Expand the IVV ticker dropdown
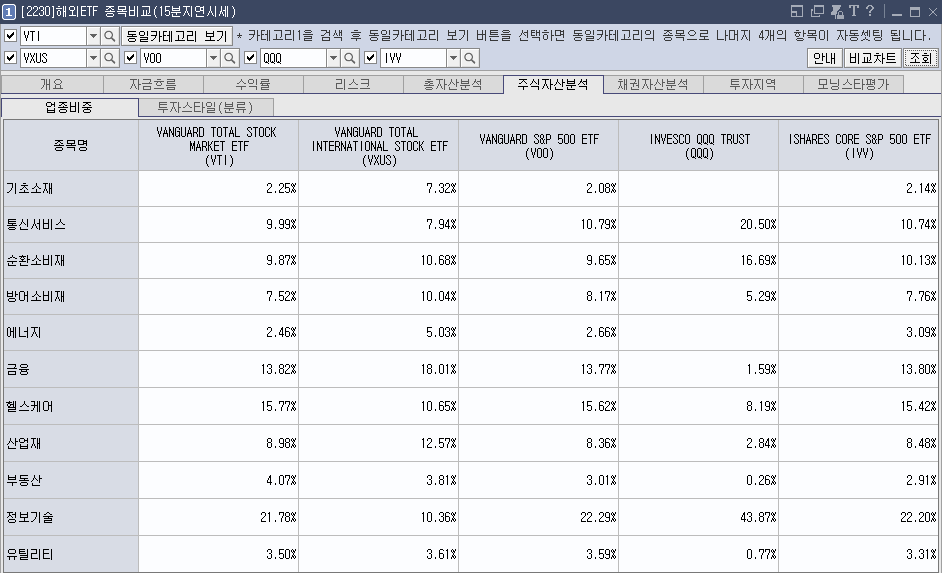The image size is (942, 573). [454, 58]
